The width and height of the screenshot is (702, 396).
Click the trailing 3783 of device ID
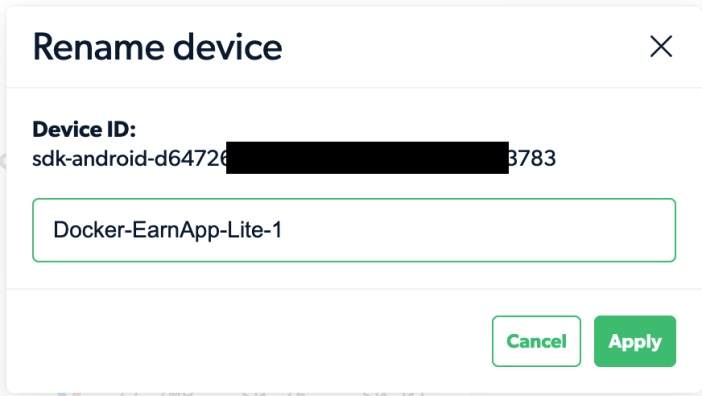(533, 158)
